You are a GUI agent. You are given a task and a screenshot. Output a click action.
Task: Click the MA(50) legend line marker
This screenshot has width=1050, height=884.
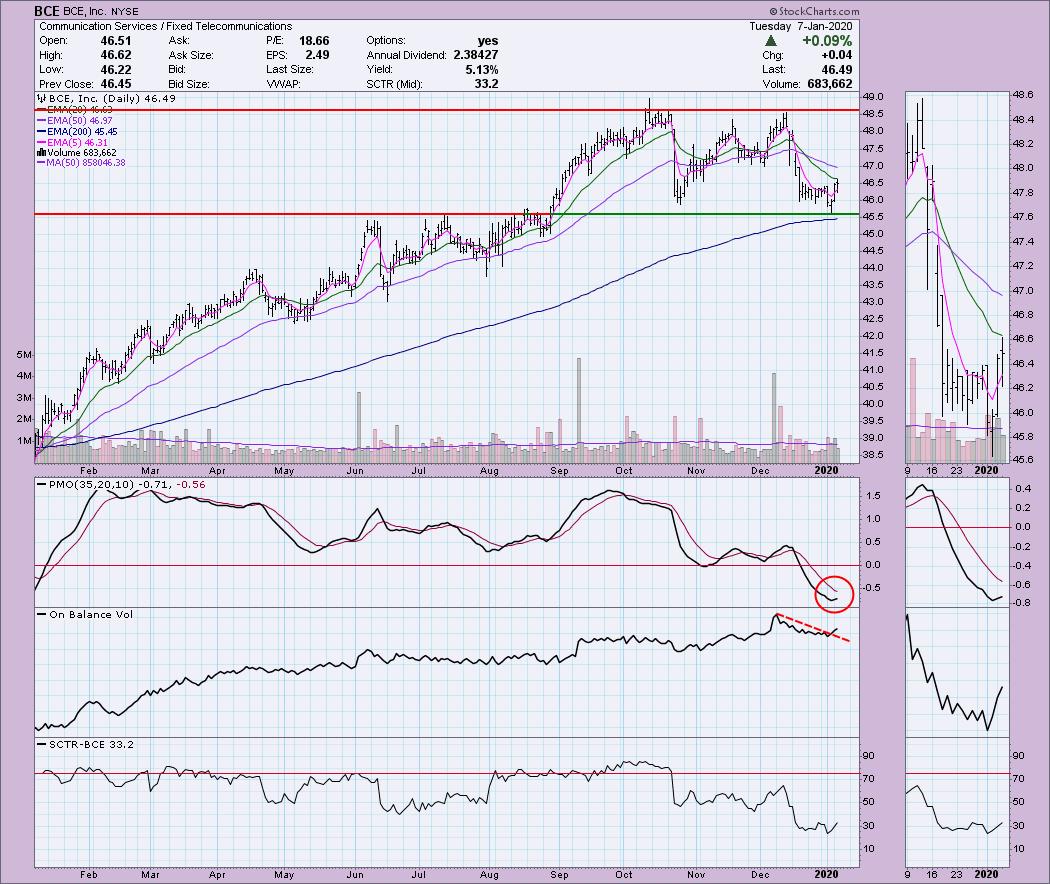pos(42,163)
